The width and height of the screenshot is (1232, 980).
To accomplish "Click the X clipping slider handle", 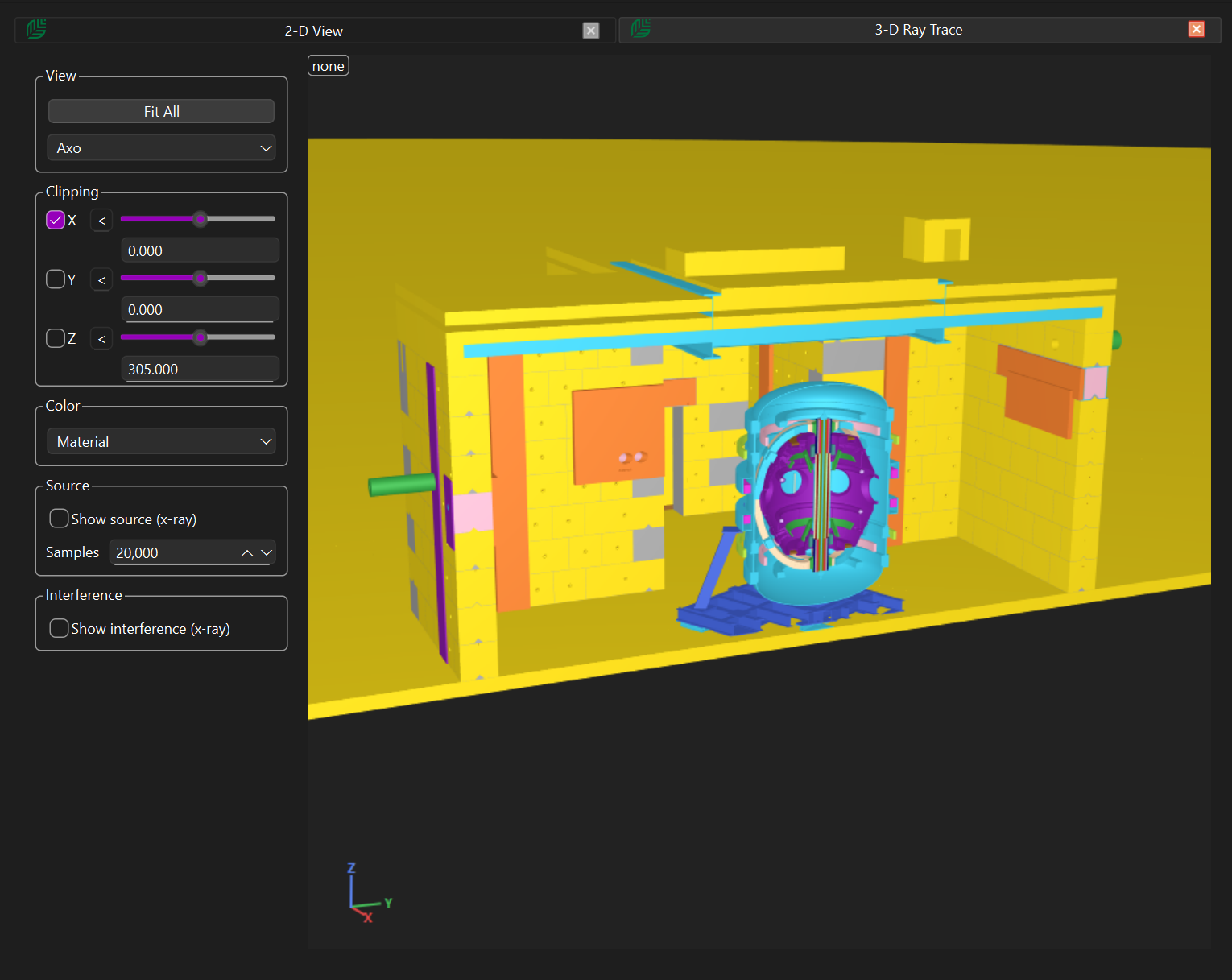I will click(x=201, y=219).
